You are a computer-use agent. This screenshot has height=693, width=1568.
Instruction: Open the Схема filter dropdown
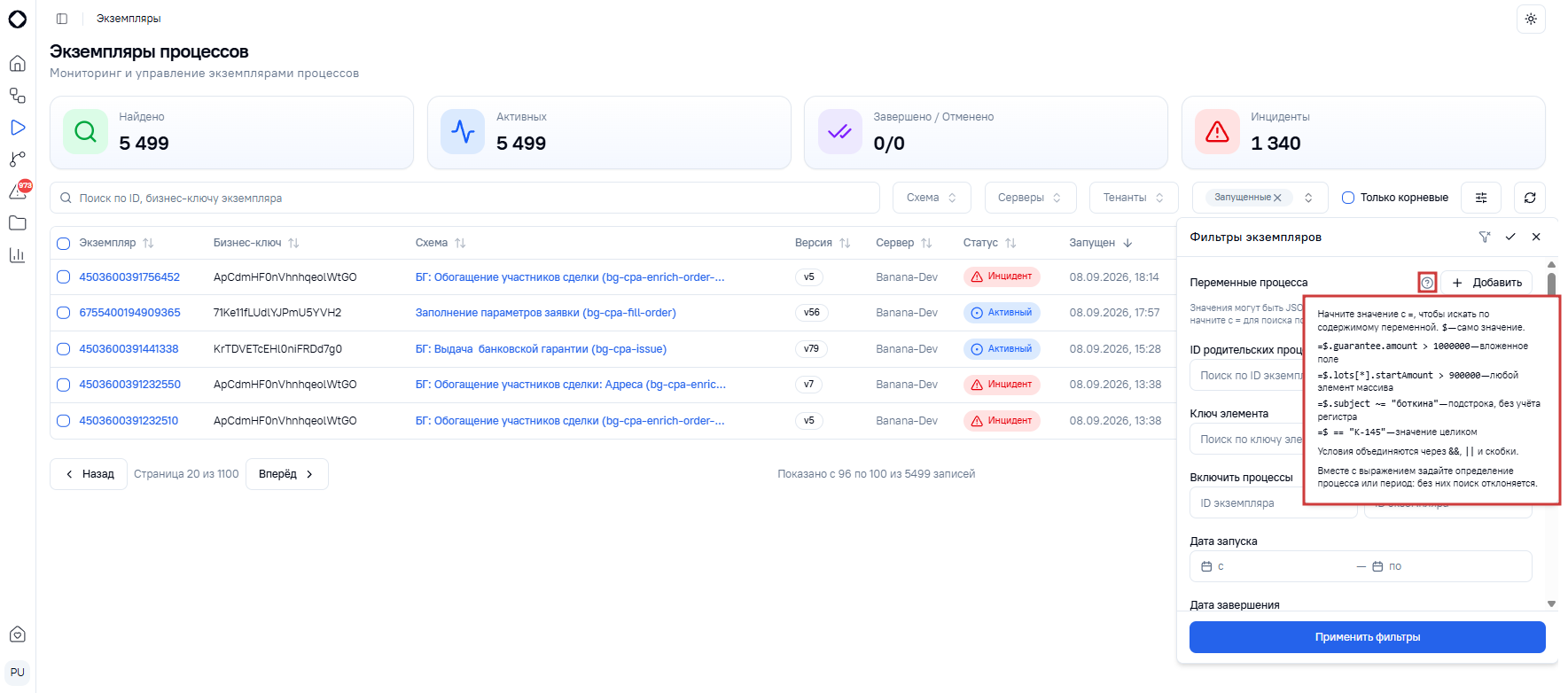tap(932, 198)
